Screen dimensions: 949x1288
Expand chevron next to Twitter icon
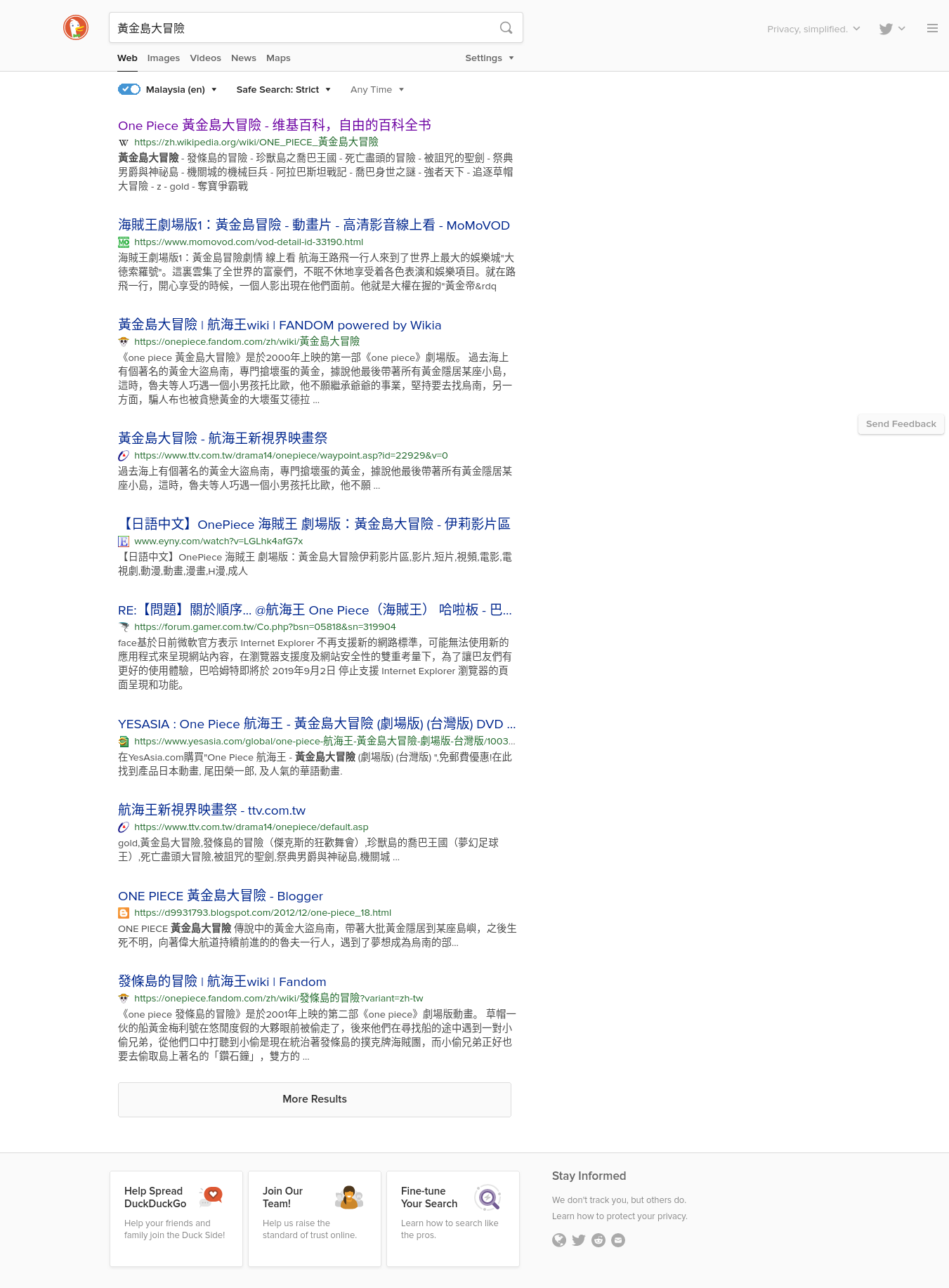coord(902,29)
